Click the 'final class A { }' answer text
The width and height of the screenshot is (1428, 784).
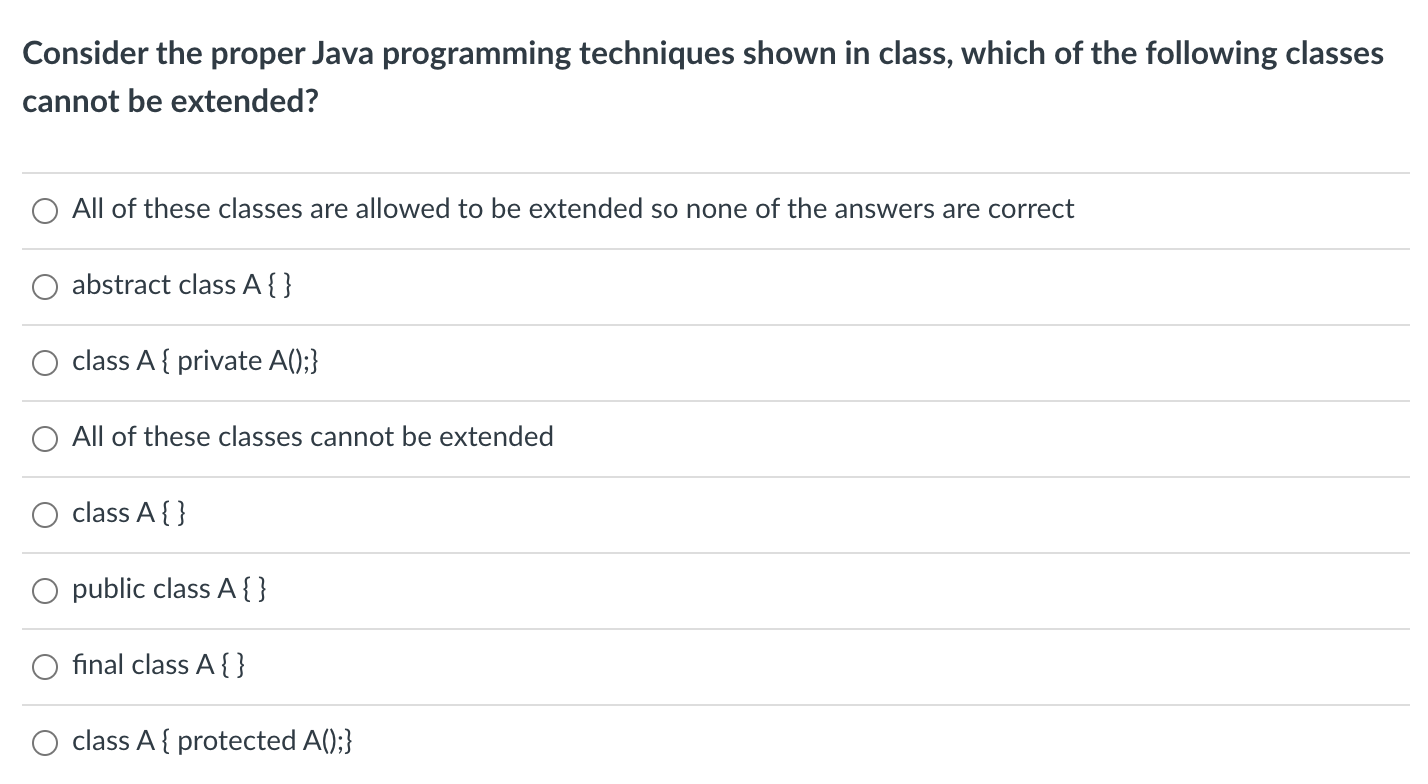pos(158,664)
